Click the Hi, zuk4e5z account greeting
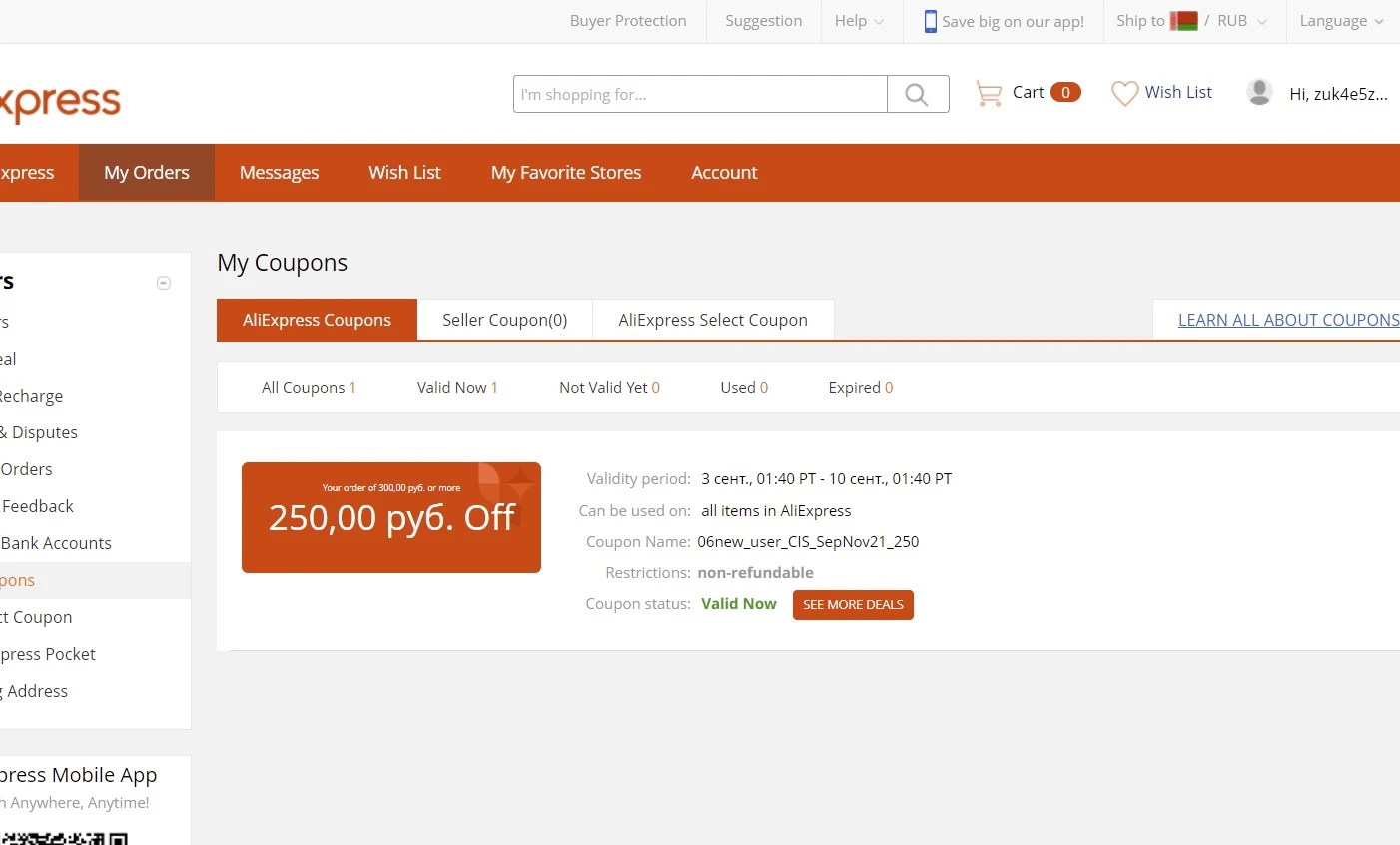 1338,94
